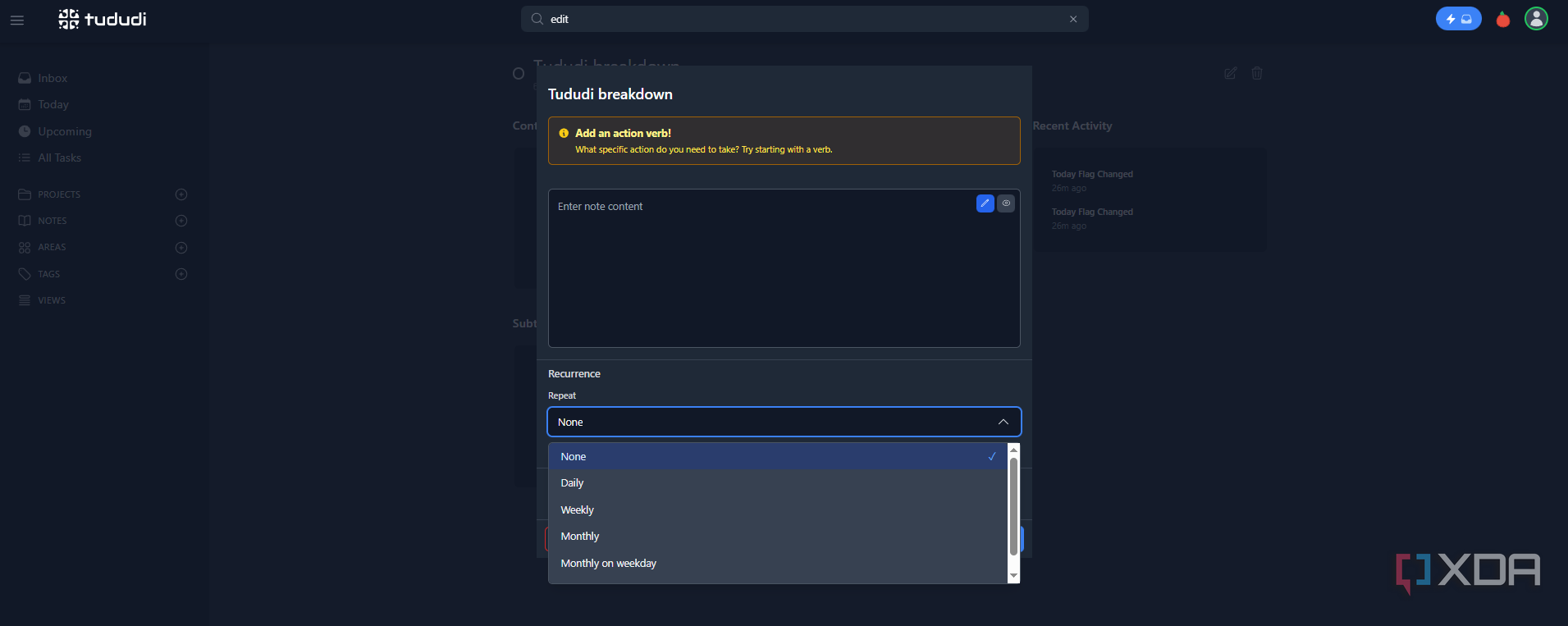
Task: Select Daily recurrence option
Action: click(x=777, y=483)
